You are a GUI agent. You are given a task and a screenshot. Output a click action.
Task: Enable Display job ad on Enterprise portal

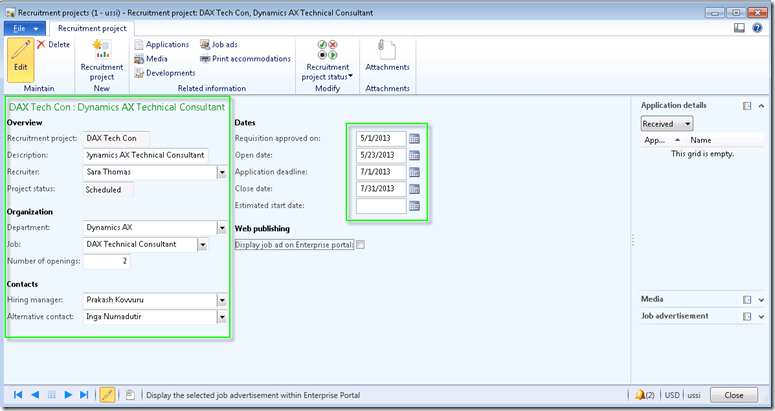pos(361,244)
